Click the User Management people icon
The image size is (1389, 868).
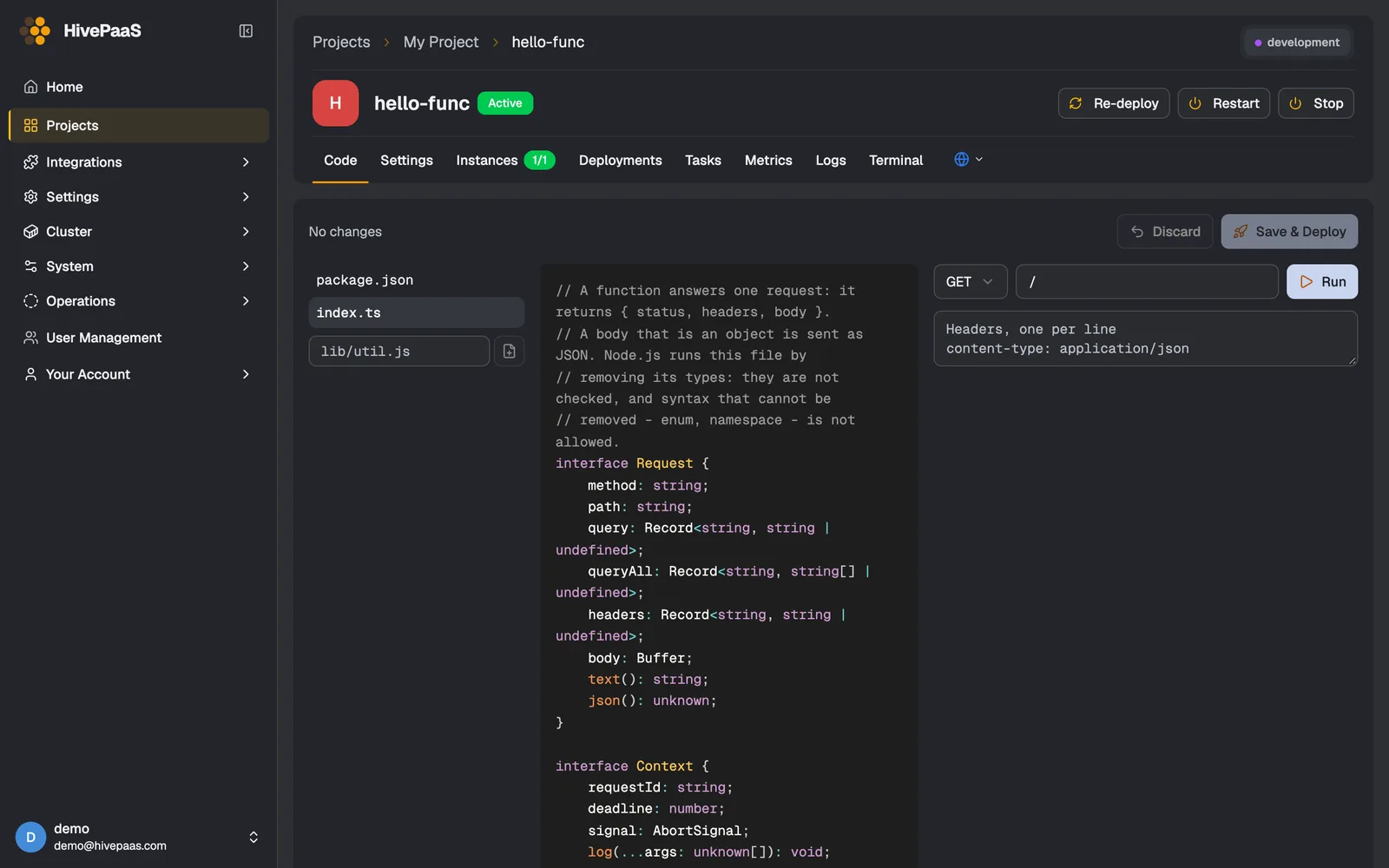pos(30,338)
